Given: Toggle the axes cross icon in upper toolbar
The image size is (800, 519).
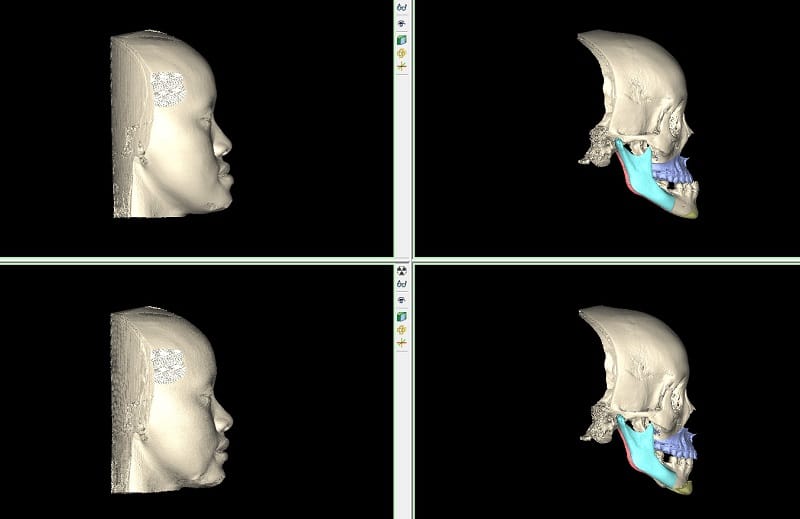Looking at the screenshot, I should click(402, 67).
